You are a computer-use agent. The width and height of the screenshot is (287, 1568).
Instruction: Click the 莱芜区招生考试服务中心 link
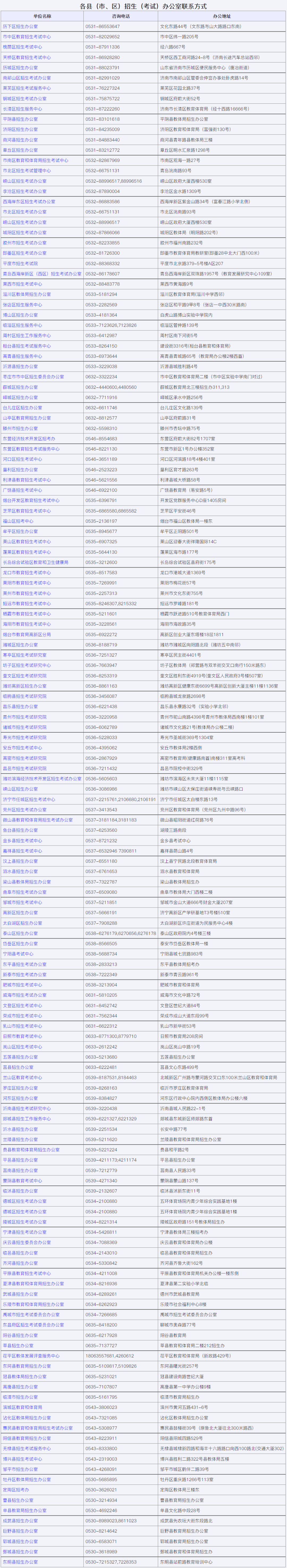click(x=27, y=88)
